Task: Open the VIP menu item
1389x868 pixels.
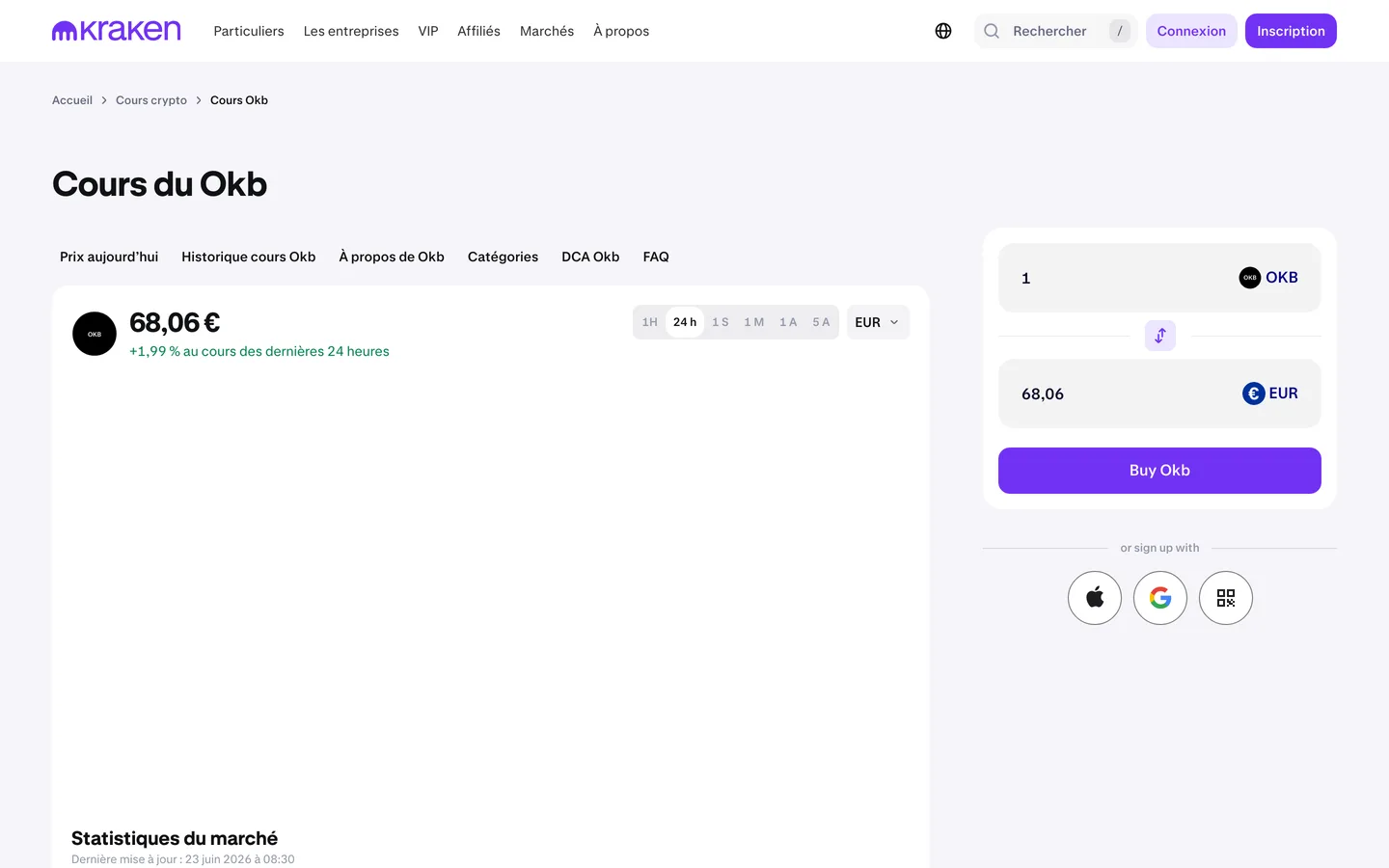Action: (428, 31)
